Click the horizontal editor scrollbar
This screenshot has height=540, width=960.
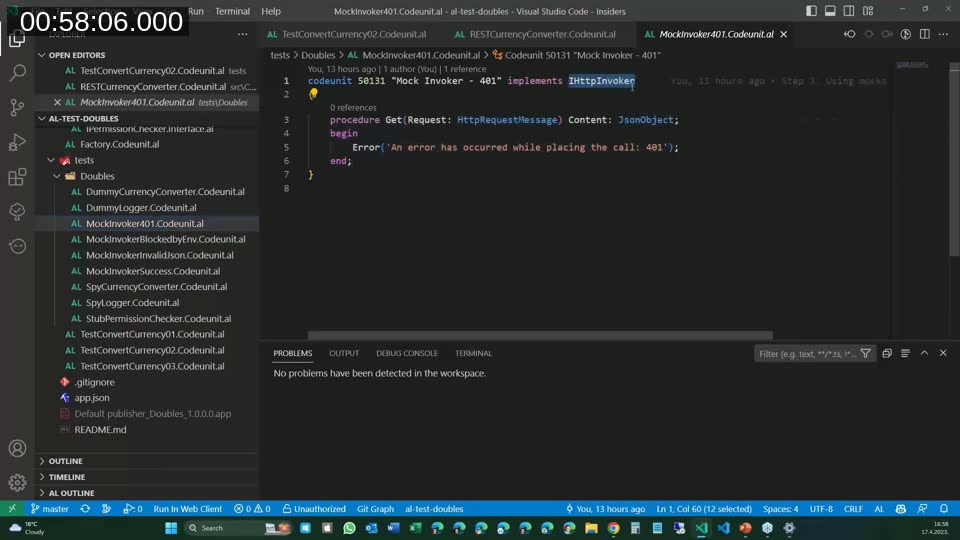[540, 336]
